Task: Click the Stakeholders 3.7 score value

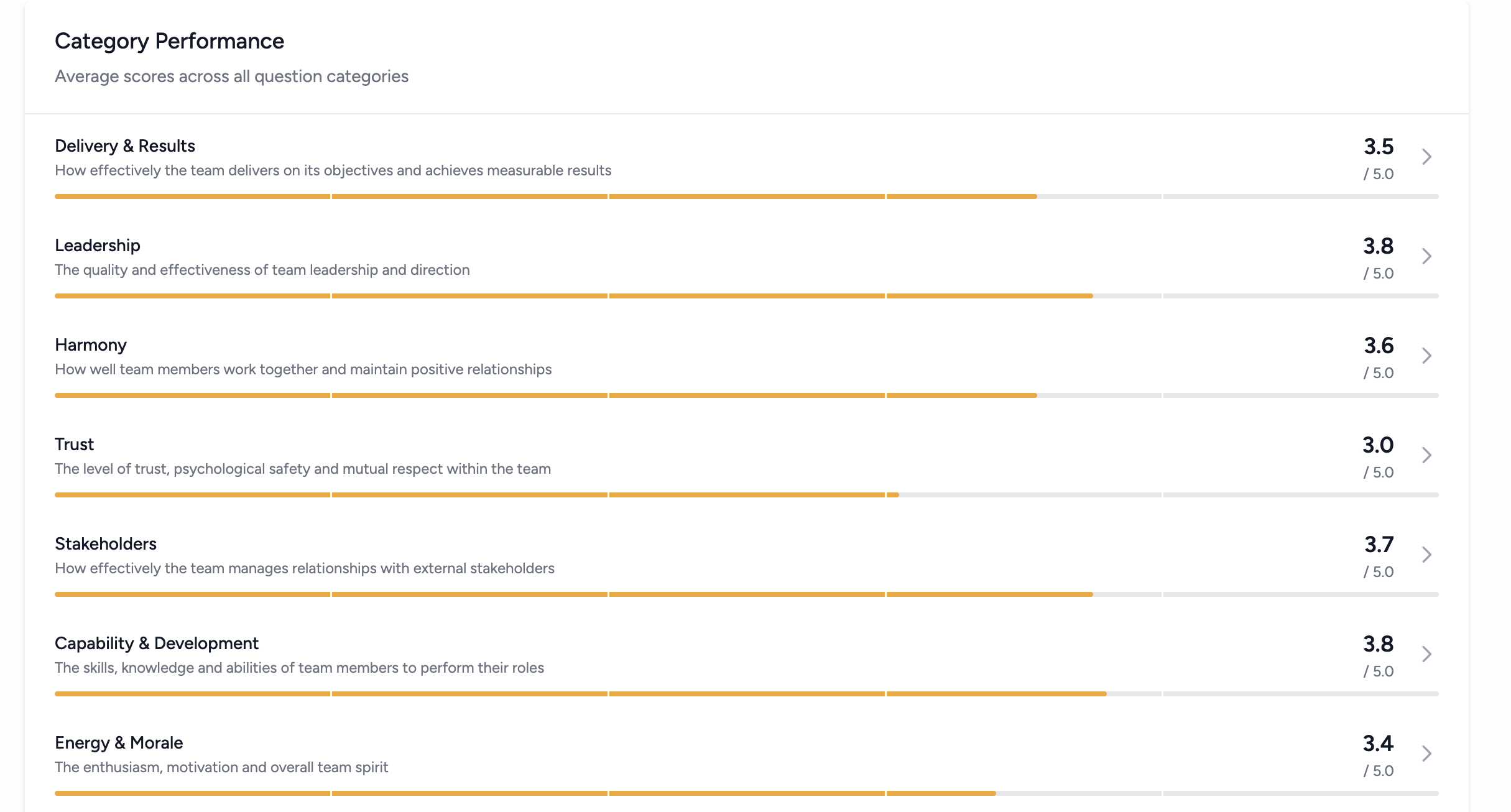Action: [1379, 545]
